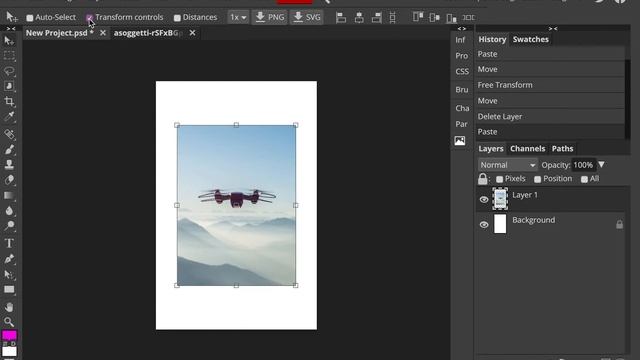The image size is (640, 360).
Task: Select the Blur tool
Action: [9, 211]
